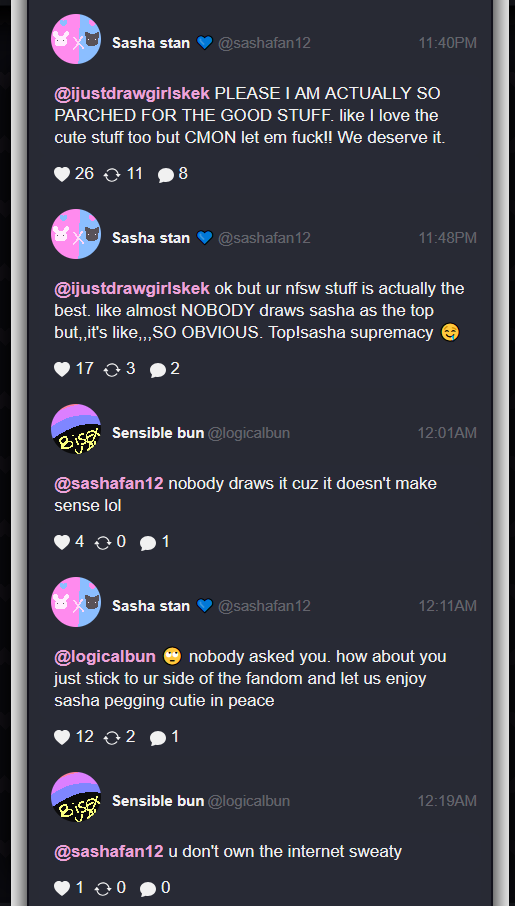This screenshot has height=906, width=515.
Task: Like the 12:11AM post with 12 likes
Action: 62,737
